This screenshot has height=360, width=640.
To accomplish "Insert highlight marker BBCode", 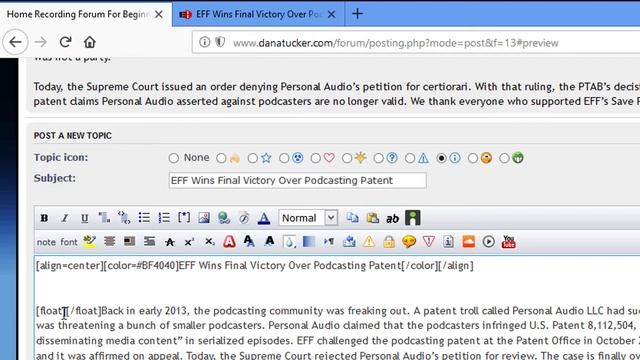I will tap(89, 242).
